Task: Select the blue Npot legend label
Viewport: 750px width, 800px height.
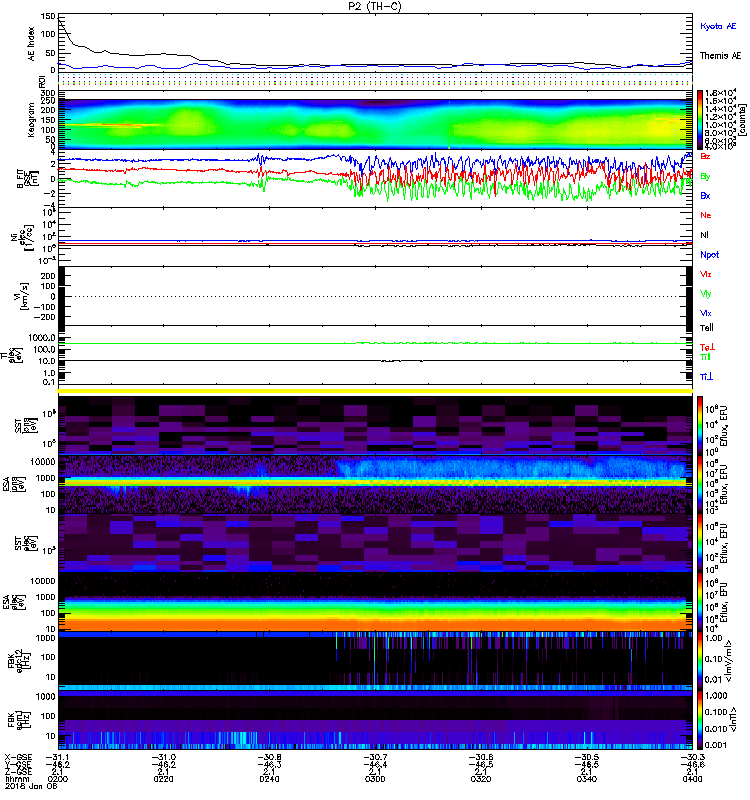Action: pos(710,255)
